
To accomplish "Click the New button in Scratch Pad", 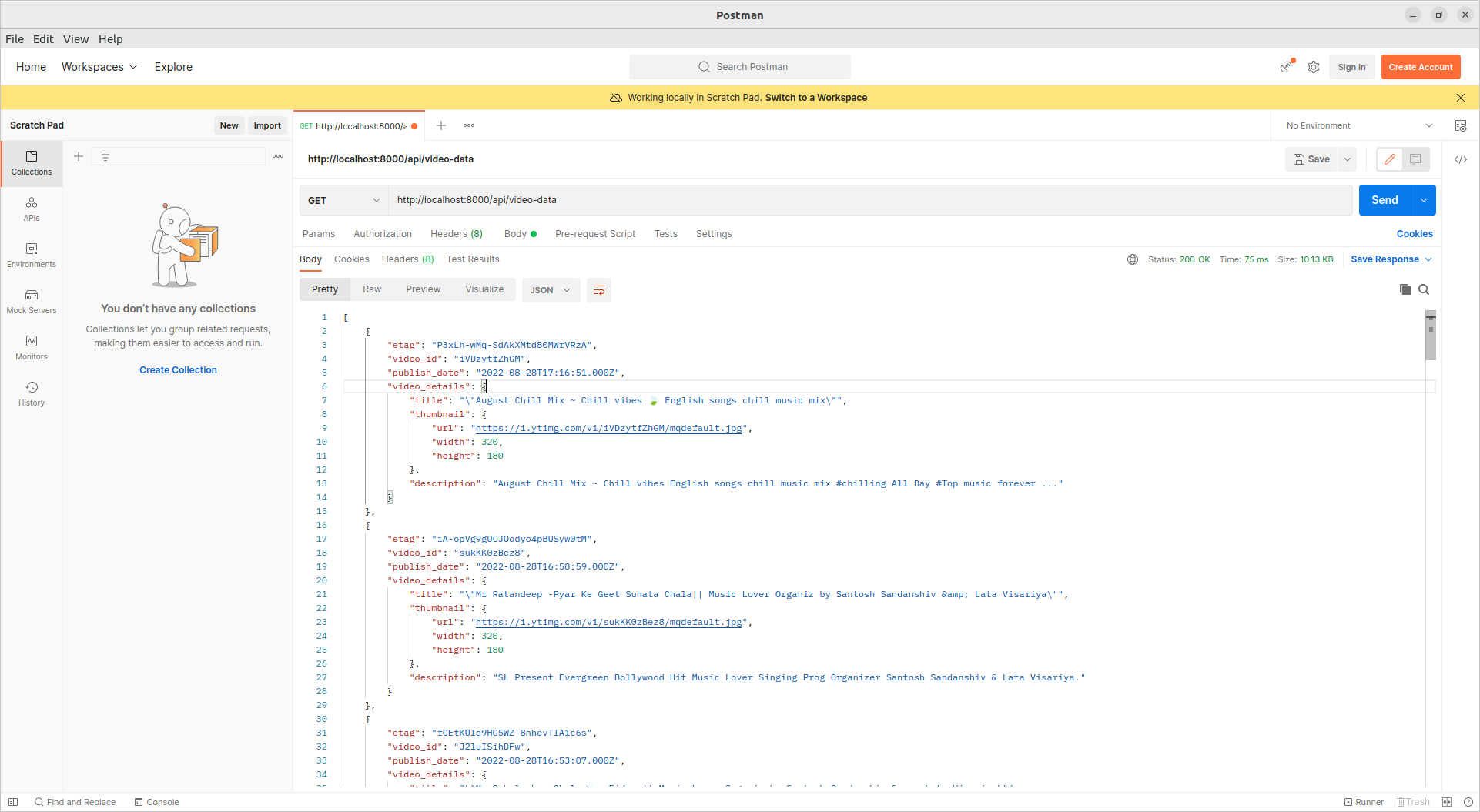I will [229, 125].
